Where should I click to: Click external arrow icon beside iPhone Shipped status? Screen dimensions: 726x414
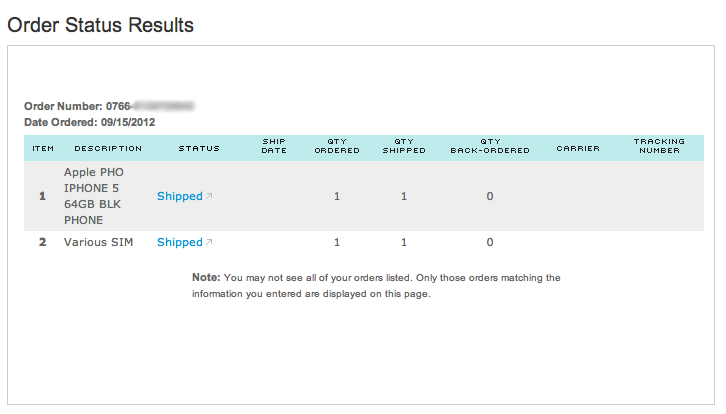209,196
